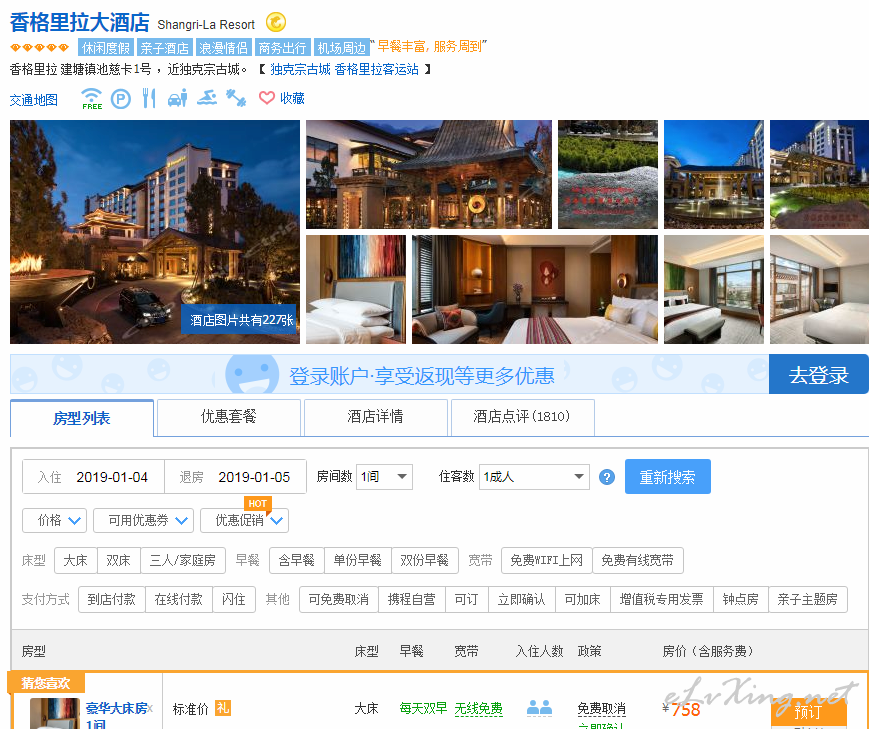Toggle the 含早餐 breakfast filter
869x729 pixels.
pos(296,561)
